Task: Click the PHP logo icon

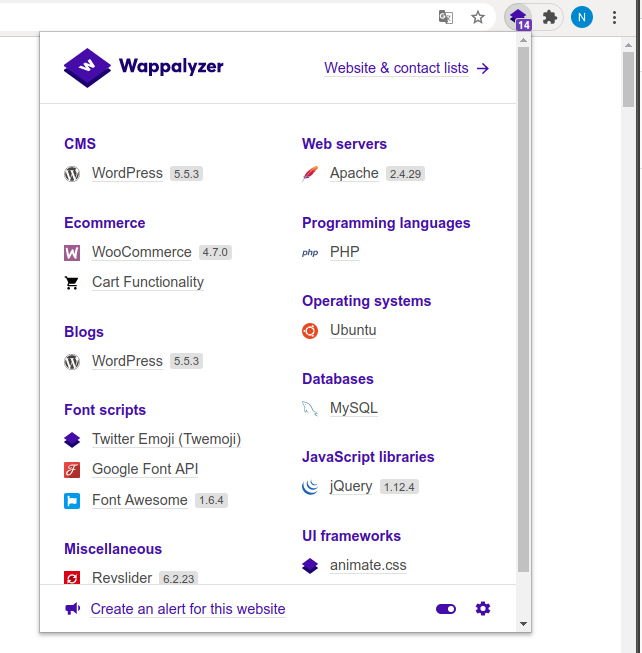Action: 310,253
